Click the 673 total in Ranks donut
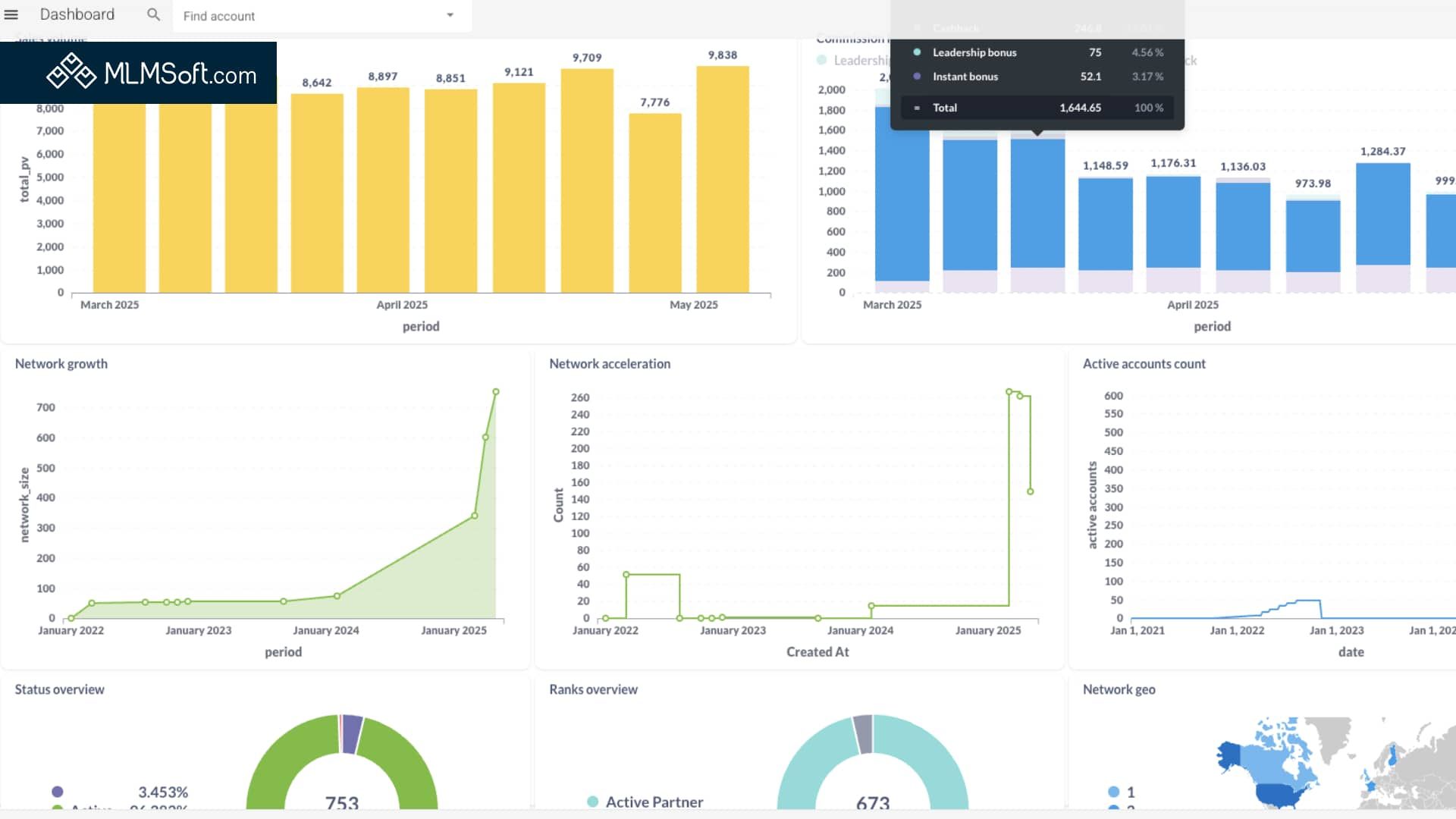 click(x=873, y=802)
